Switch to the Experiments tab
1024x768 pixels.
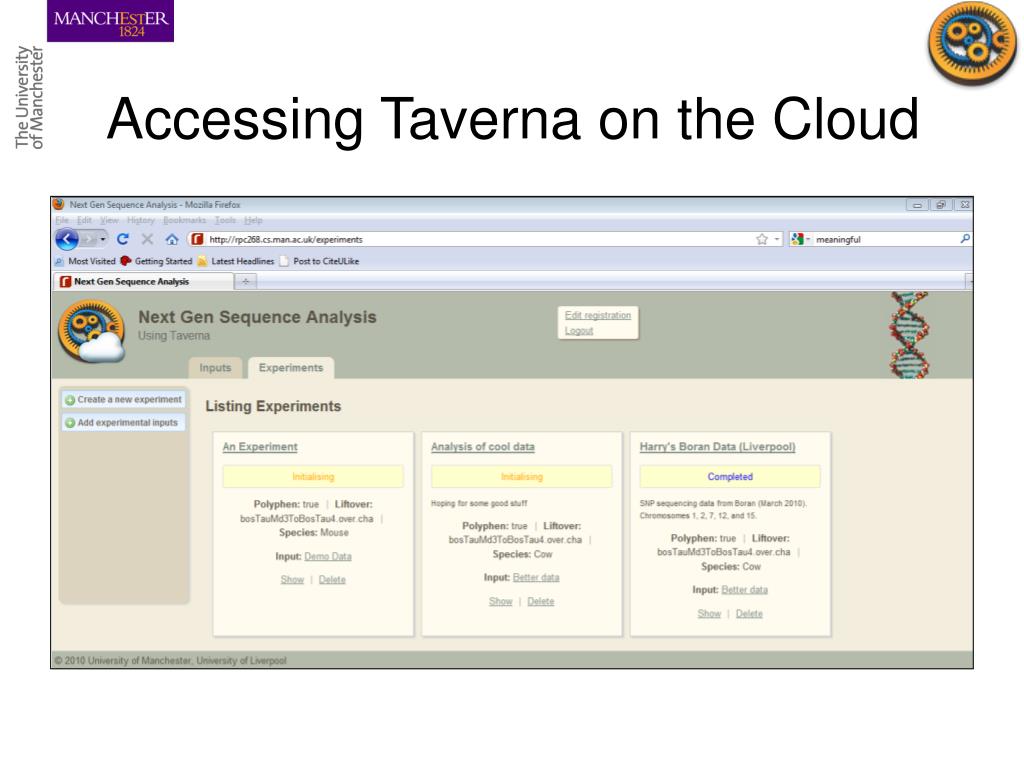(291, 368)
